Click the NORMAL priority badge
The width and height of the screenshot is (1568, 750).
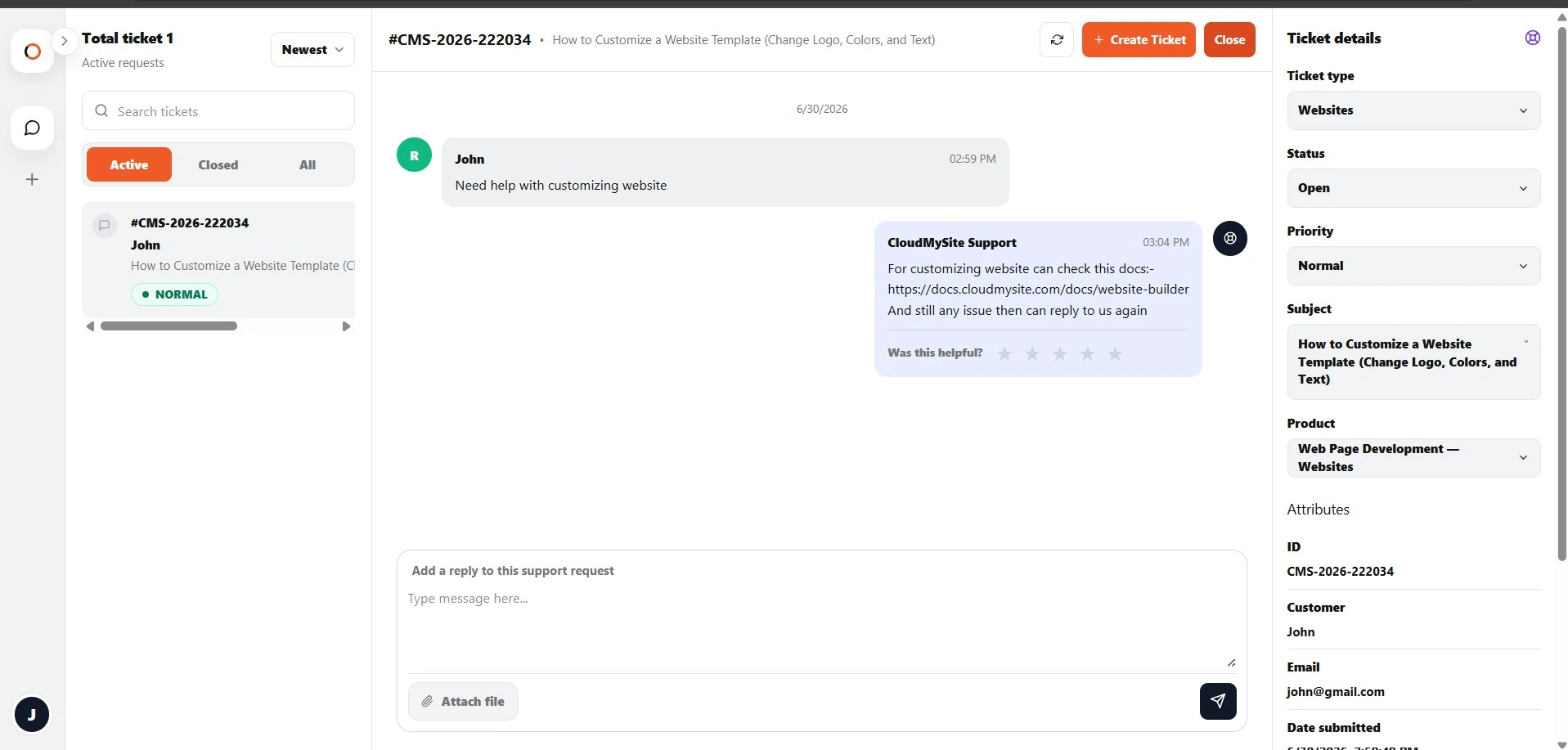click(x=174, y=294)
